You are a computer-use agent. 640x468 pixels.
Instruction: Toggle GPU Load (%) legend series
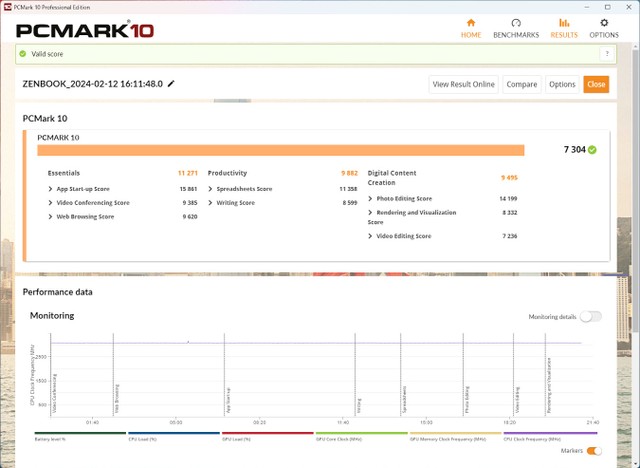267,436
